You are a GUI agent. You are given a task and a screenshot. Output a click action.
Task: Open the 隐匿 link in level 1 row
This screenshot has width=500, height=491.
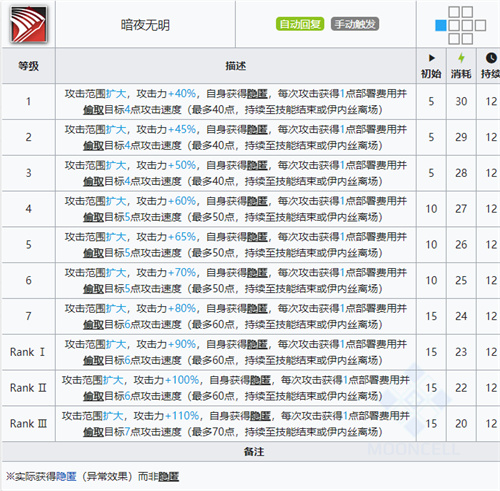(257, 94)
